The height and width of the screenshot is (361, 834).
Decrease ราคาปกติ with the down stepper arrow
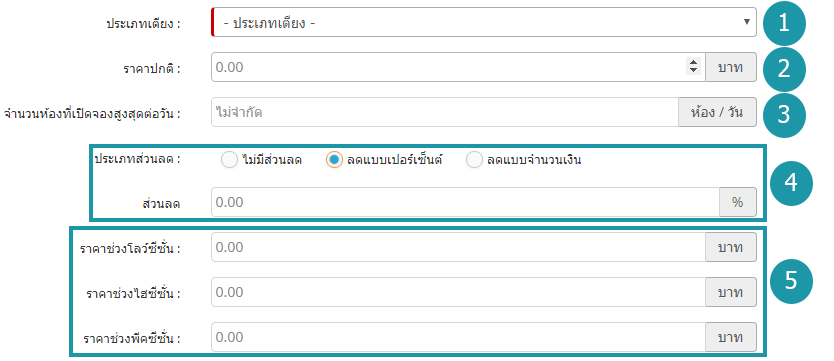693,71
